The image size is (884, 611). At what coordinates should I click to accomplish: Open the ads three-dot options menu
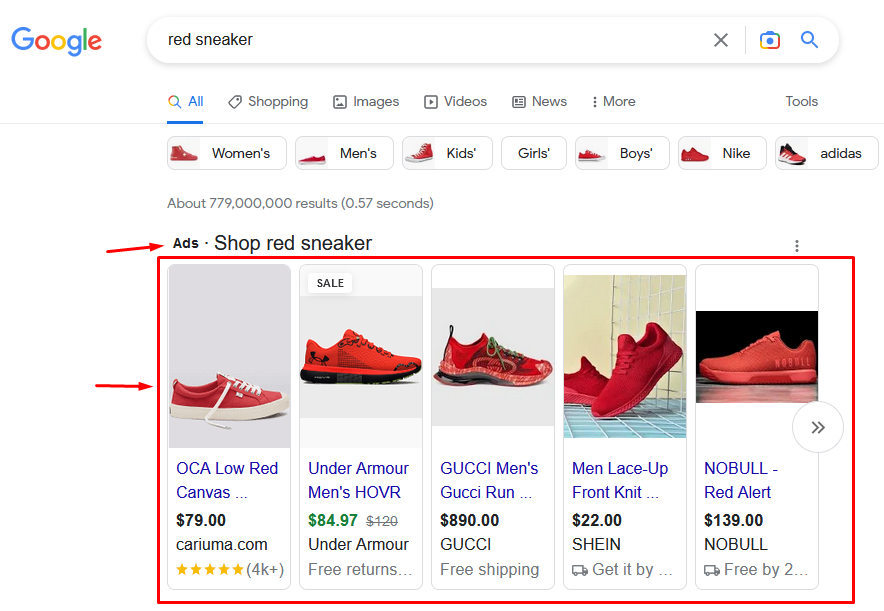[x=797, y=246]
